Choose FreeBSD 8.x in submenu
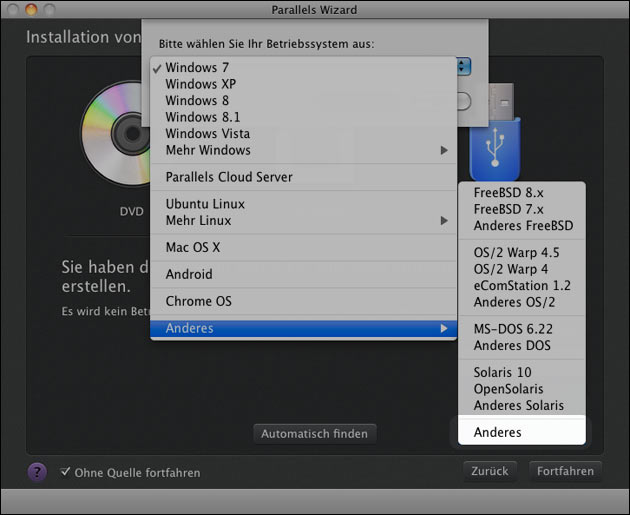 tap(522, 193)
